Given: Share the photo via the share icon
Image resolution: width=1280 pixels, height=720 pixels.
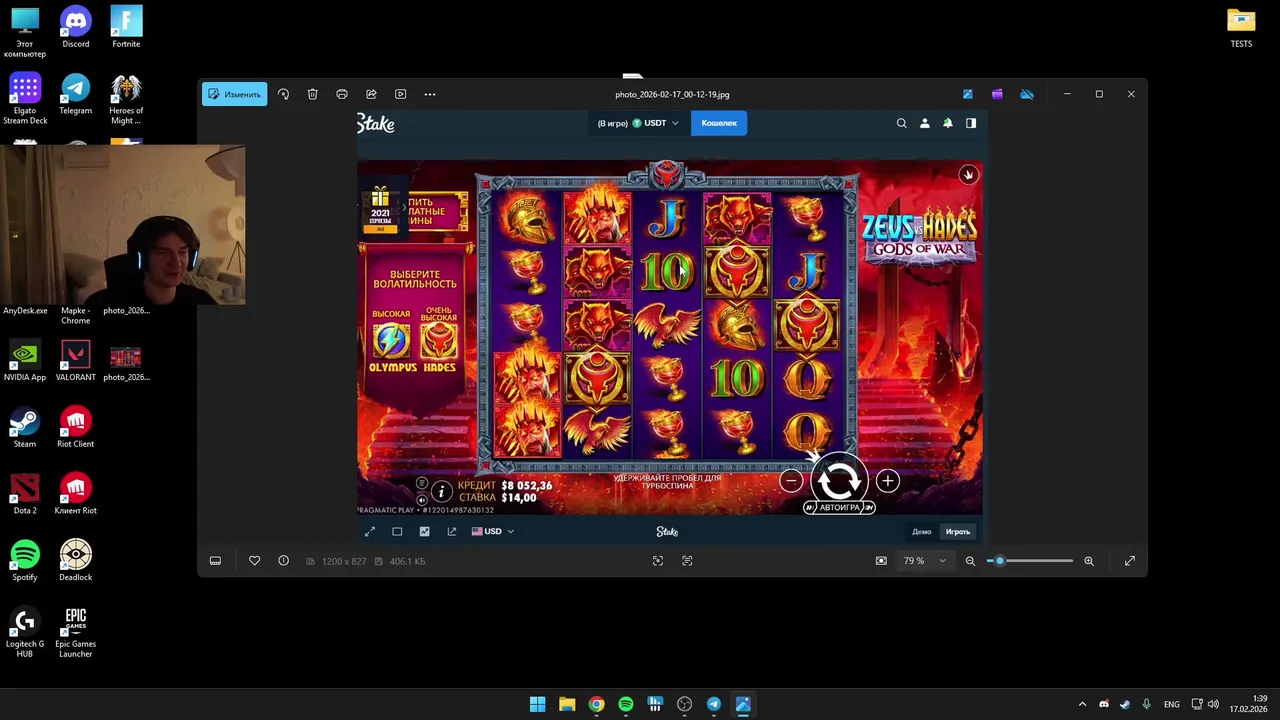Looking at the screenshot, I should 371,94.
